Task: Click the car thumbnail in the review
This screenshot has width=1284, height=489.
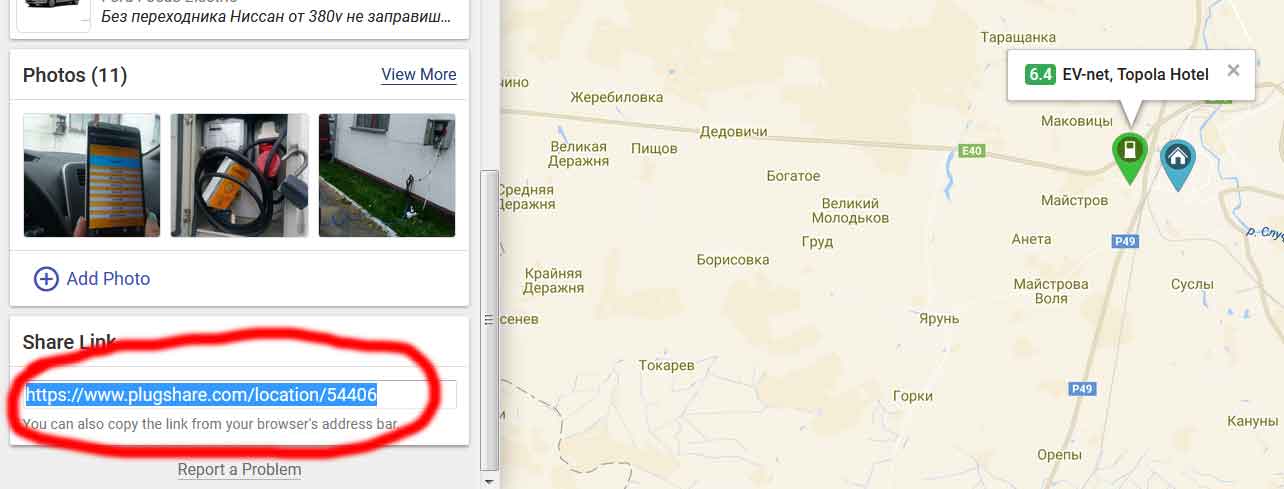Action: point(53,14)
